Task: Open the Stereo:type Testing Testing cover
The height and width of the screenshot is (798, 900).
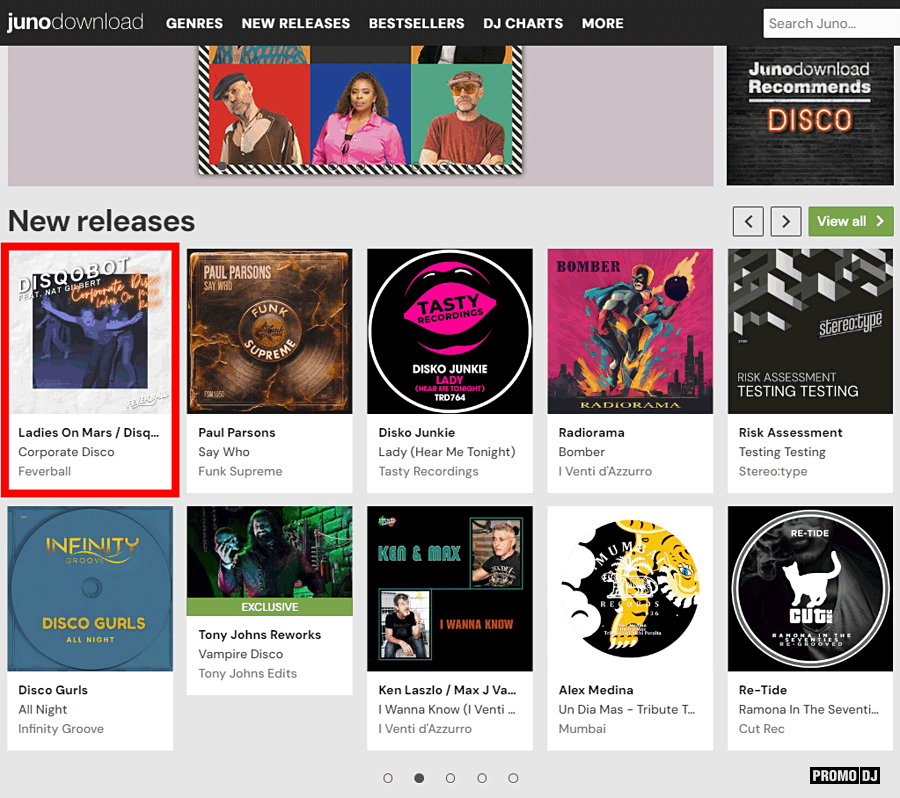Action: [x=810, y=331]
